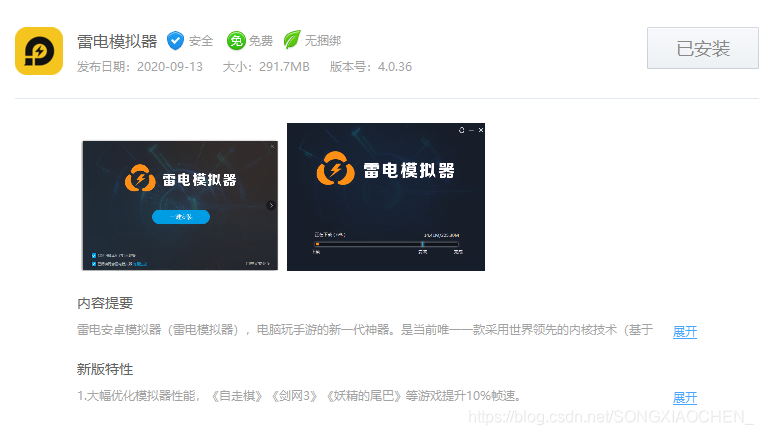Viewport: 763px width, 435px height.
Task: Click the blue install button in first screenshot
Action: coord(181,217)
